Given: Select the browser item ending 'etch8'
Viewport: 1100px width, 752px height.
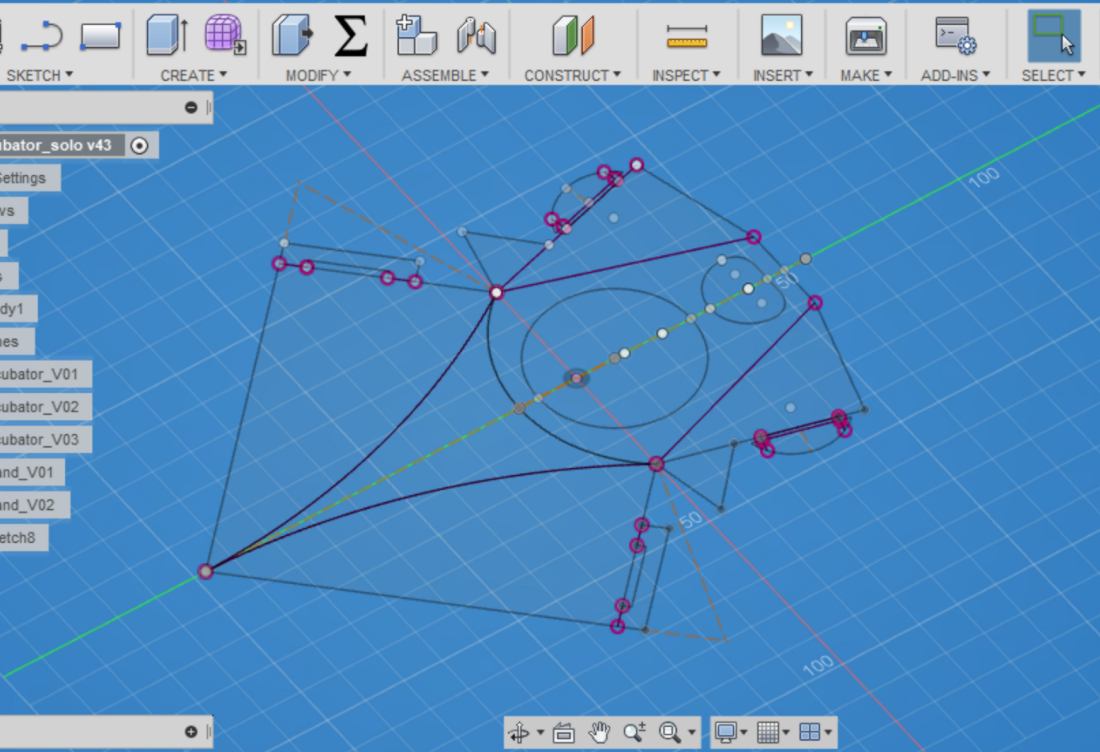Looking at the screenshot, I should tap(24, 538).
